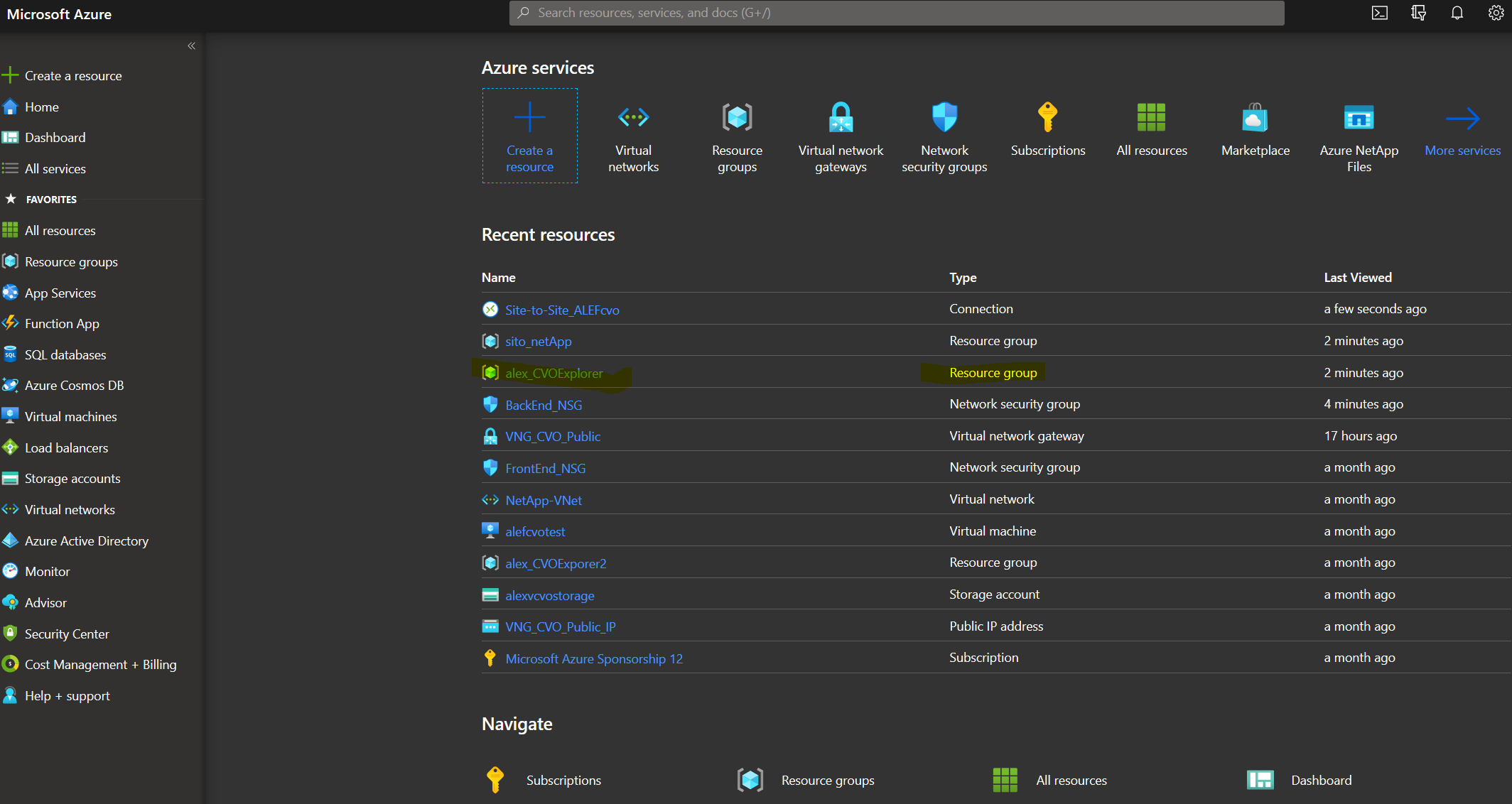This screenshot has width=1512, height=804.
Task: Open Network security groups shield icon
Action: click(x=944, y=117)
